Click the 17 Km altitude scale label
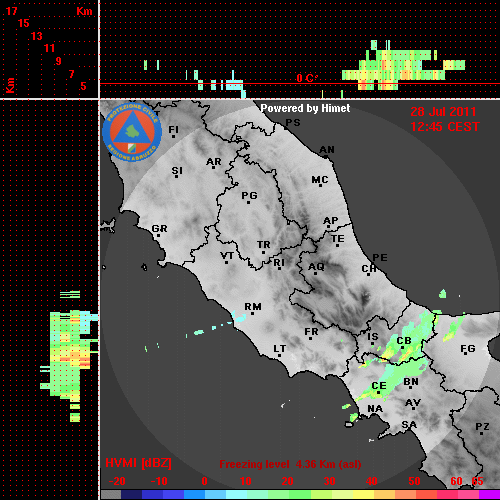The height and width of the screenshot is (500, 500). [x=11, y=11]
